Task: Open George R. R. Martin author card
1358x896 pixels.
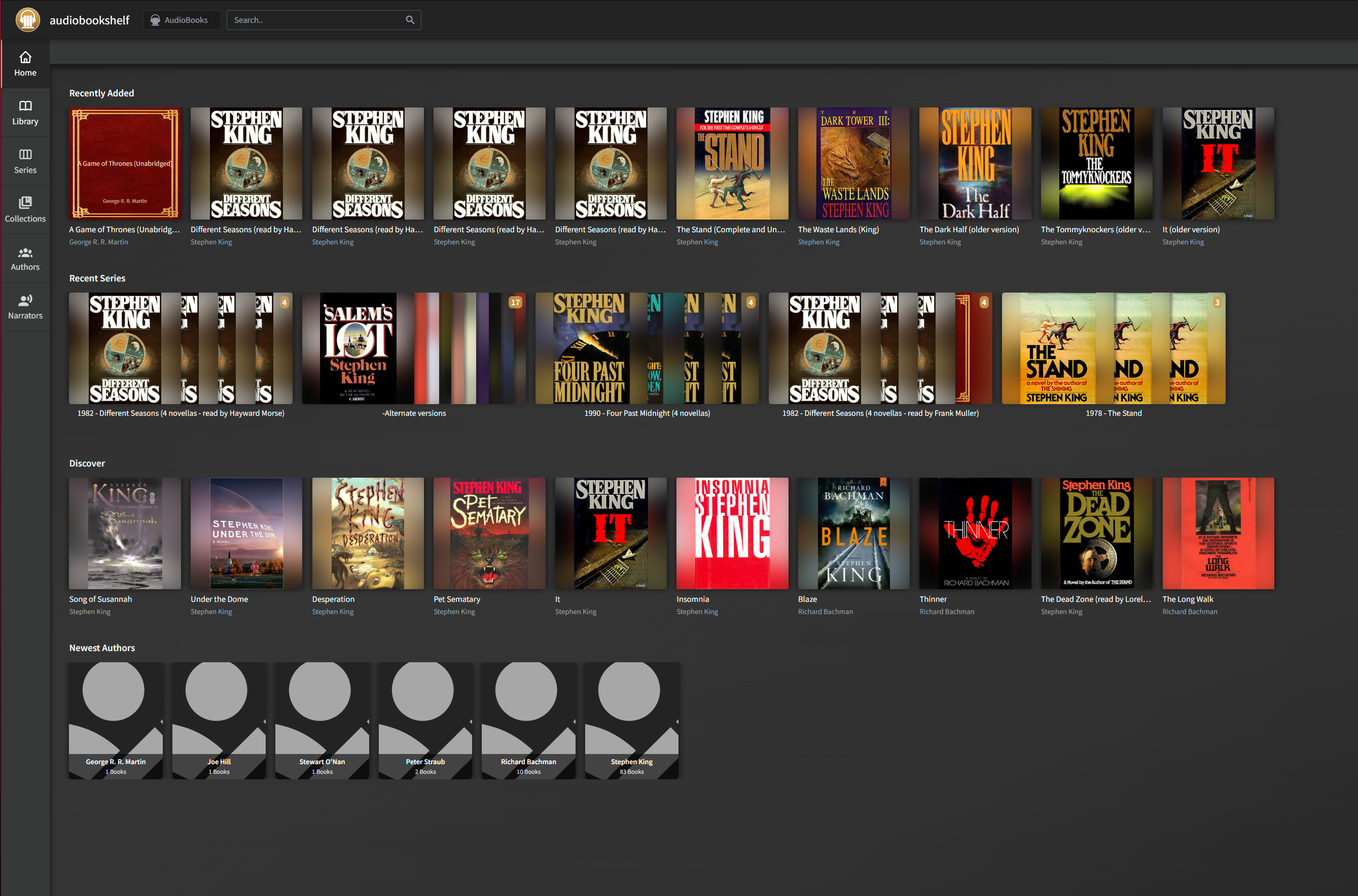Action: (116, 721)
